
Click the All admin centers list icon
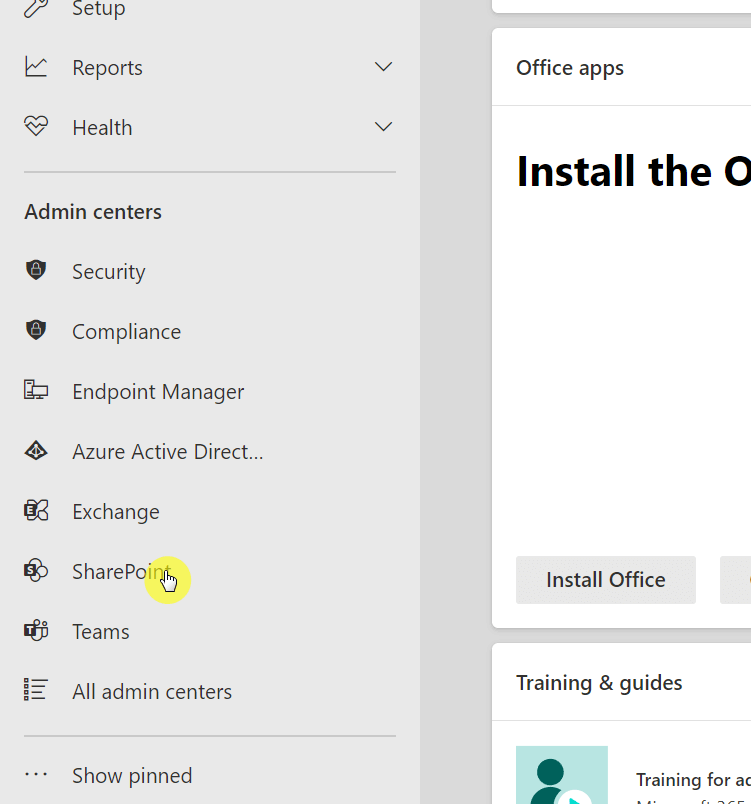tap(36, 690)
